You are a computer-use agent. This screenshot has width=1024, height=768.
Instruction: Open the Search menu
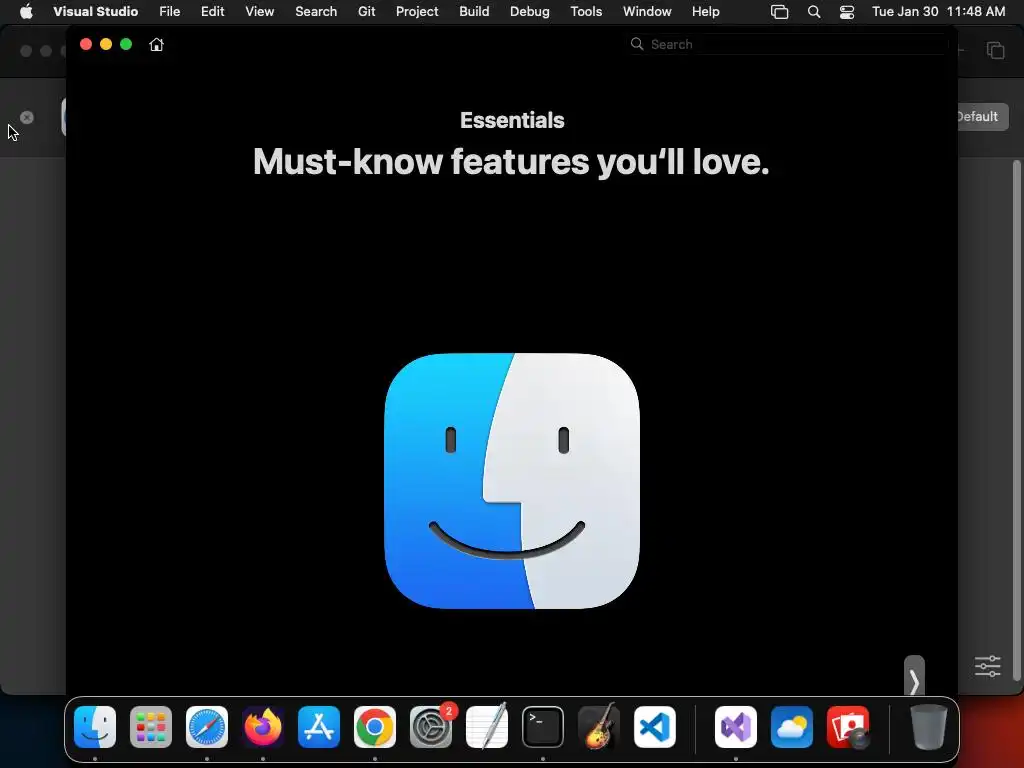(316, 11)
